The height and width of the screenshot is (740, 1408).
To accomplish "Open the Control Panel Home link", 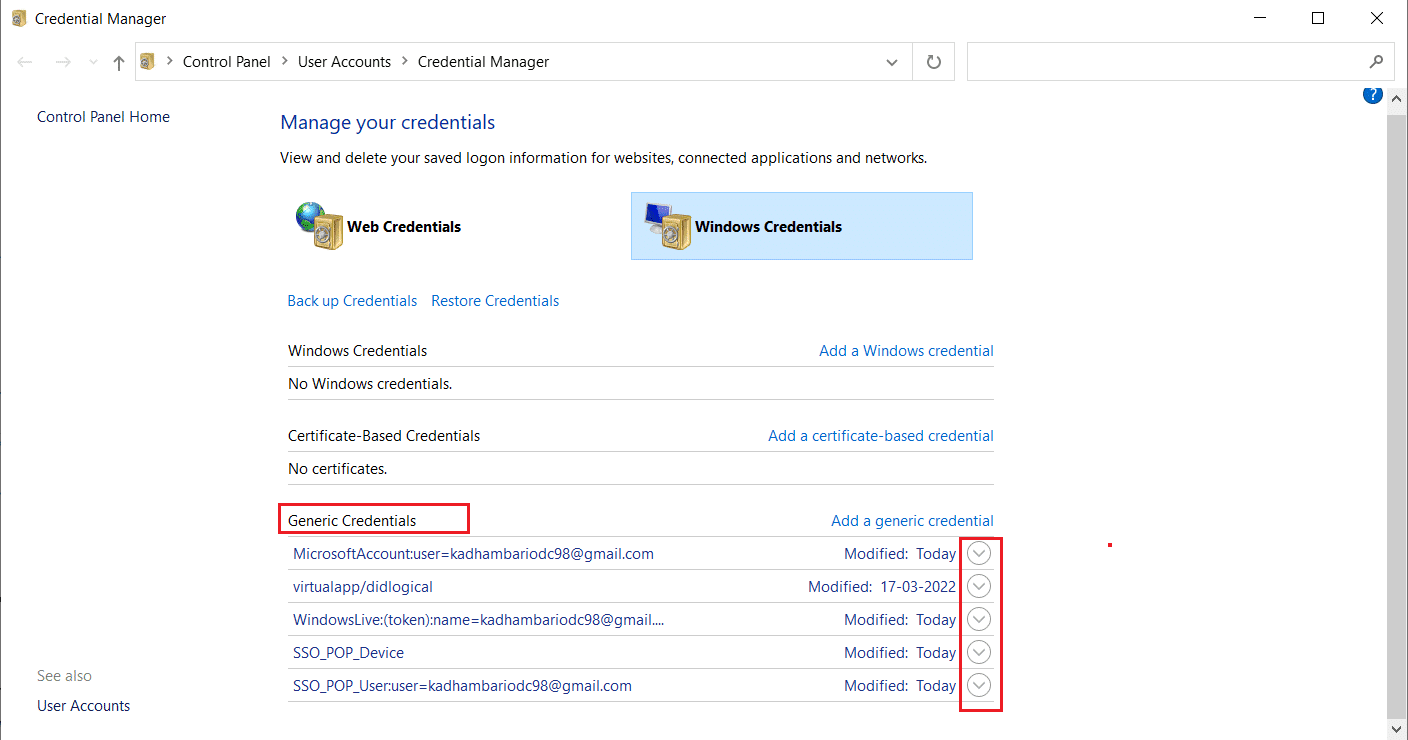I will point(103,117).
